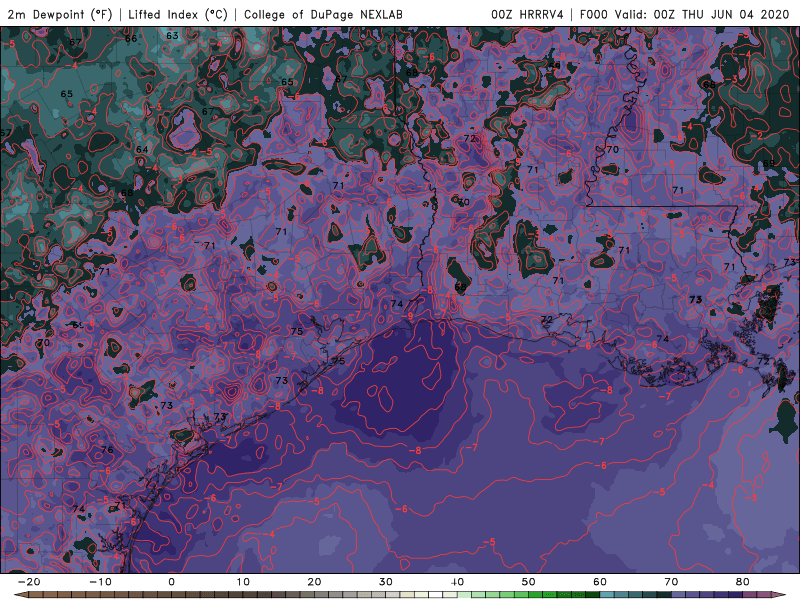The width and height of the screenshot is (800, 600).
Task: Click the '-9' lifted index contour label
Action: tap(408, 316)
